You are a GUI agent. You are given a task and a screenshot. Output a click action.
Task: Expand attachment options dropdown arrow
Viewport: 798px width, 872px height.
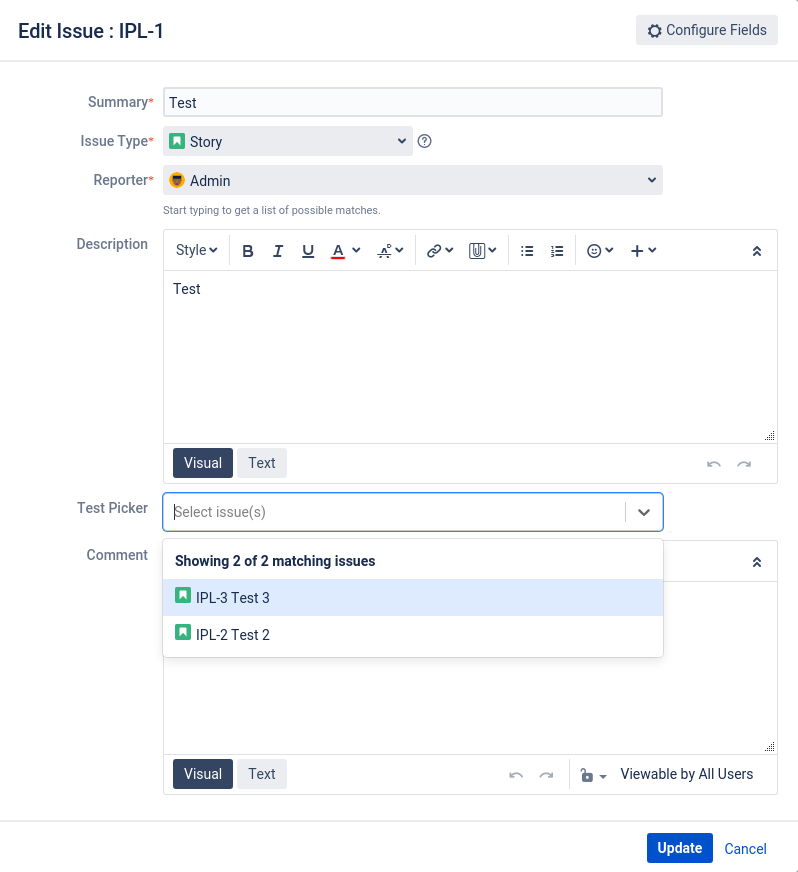(x=492, y=250)
